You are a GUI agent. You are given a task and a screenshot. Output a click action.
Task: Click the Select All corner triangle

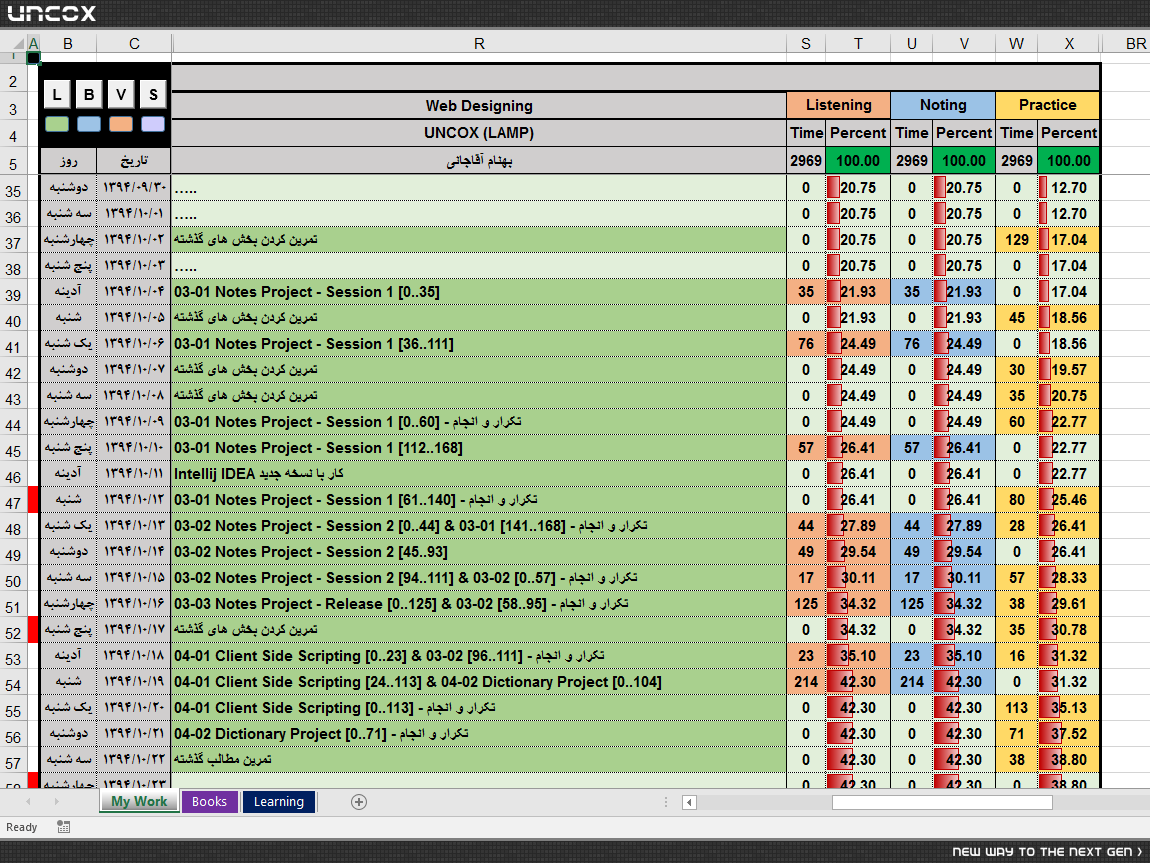[x=18, y=43]
